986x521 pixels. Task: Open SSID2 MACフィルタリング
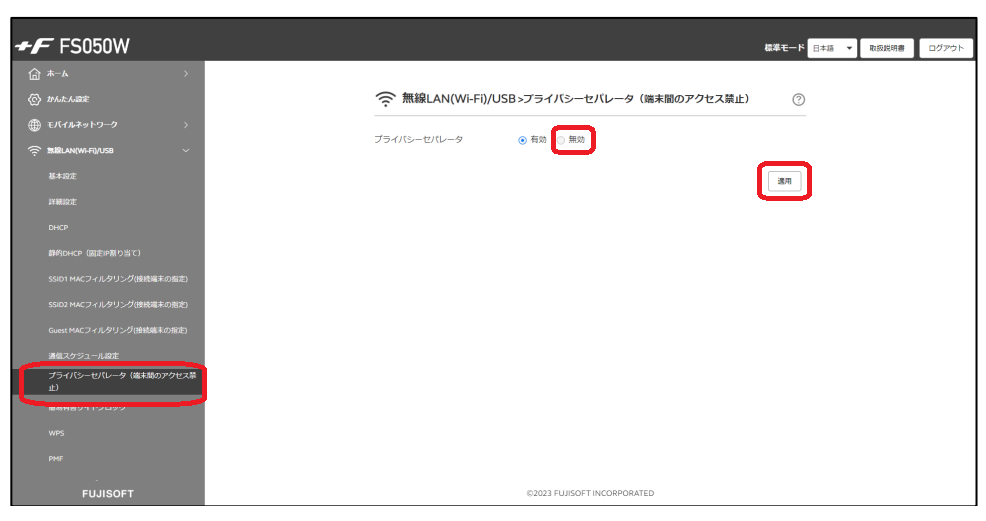click(118, 305)
